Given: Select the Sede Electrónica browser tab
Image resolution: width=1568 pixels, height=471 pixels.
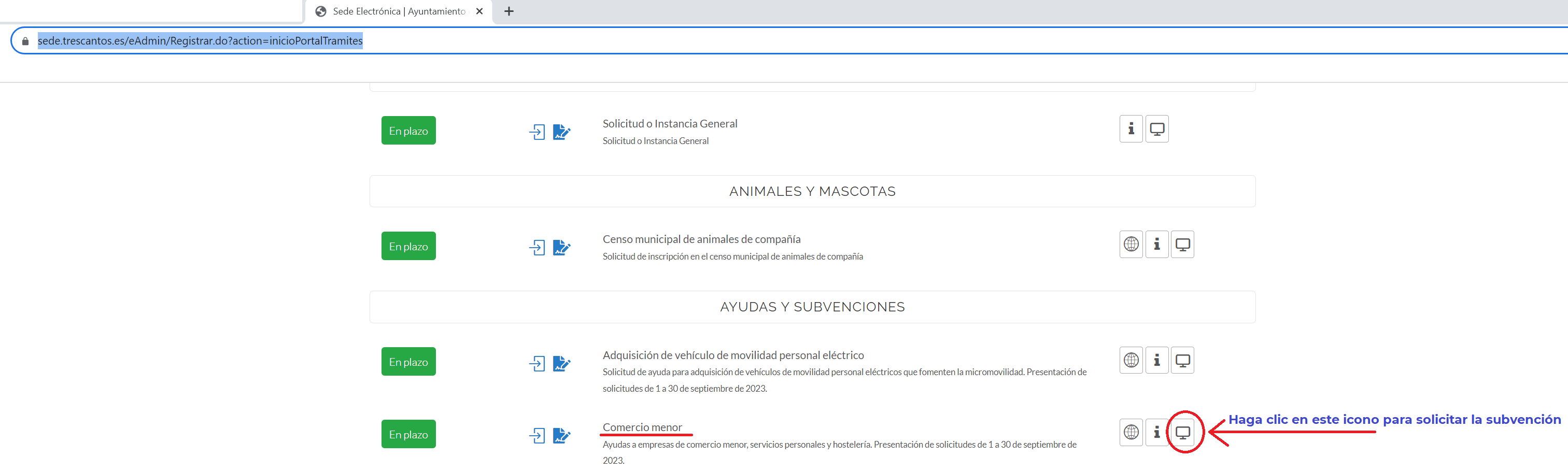Looking at the screenshot, I should coord(398,11).
